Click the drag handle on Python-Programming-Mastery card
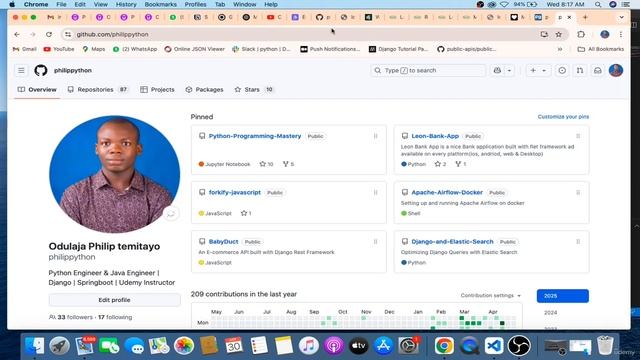The image size is (640, 360). [376, 136]
